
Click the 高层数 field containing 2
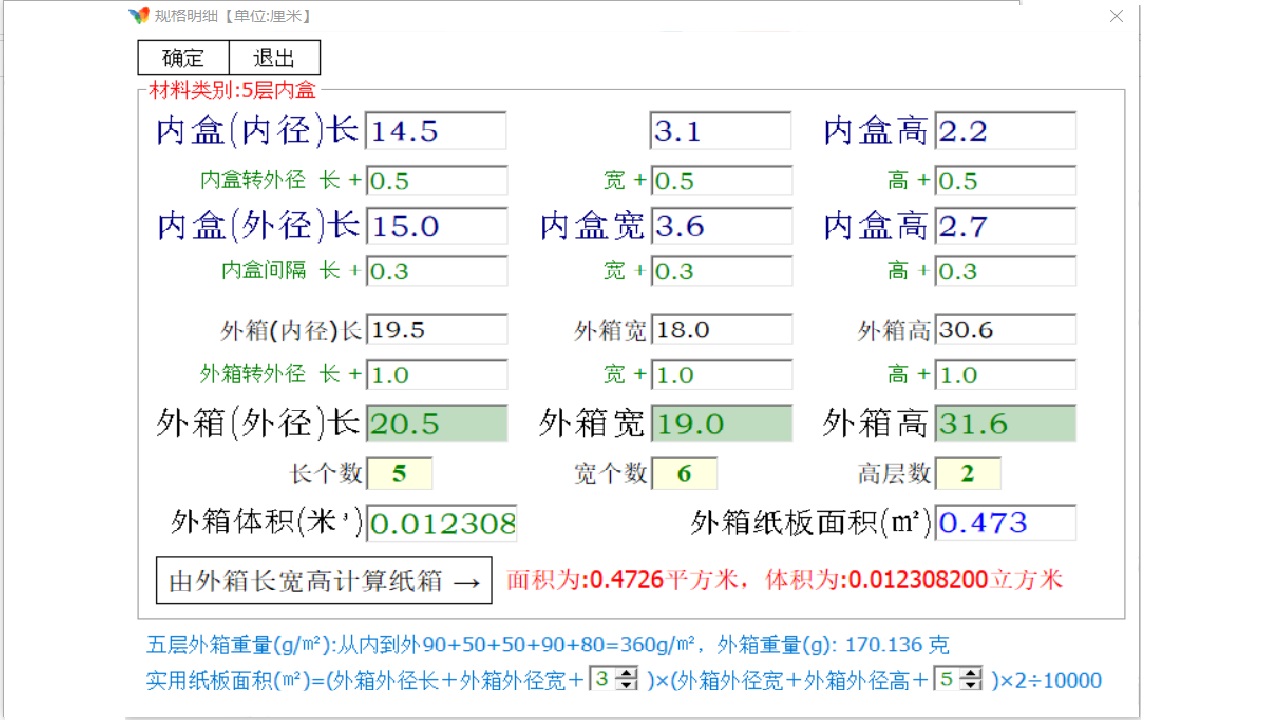(x=968, y=473)
